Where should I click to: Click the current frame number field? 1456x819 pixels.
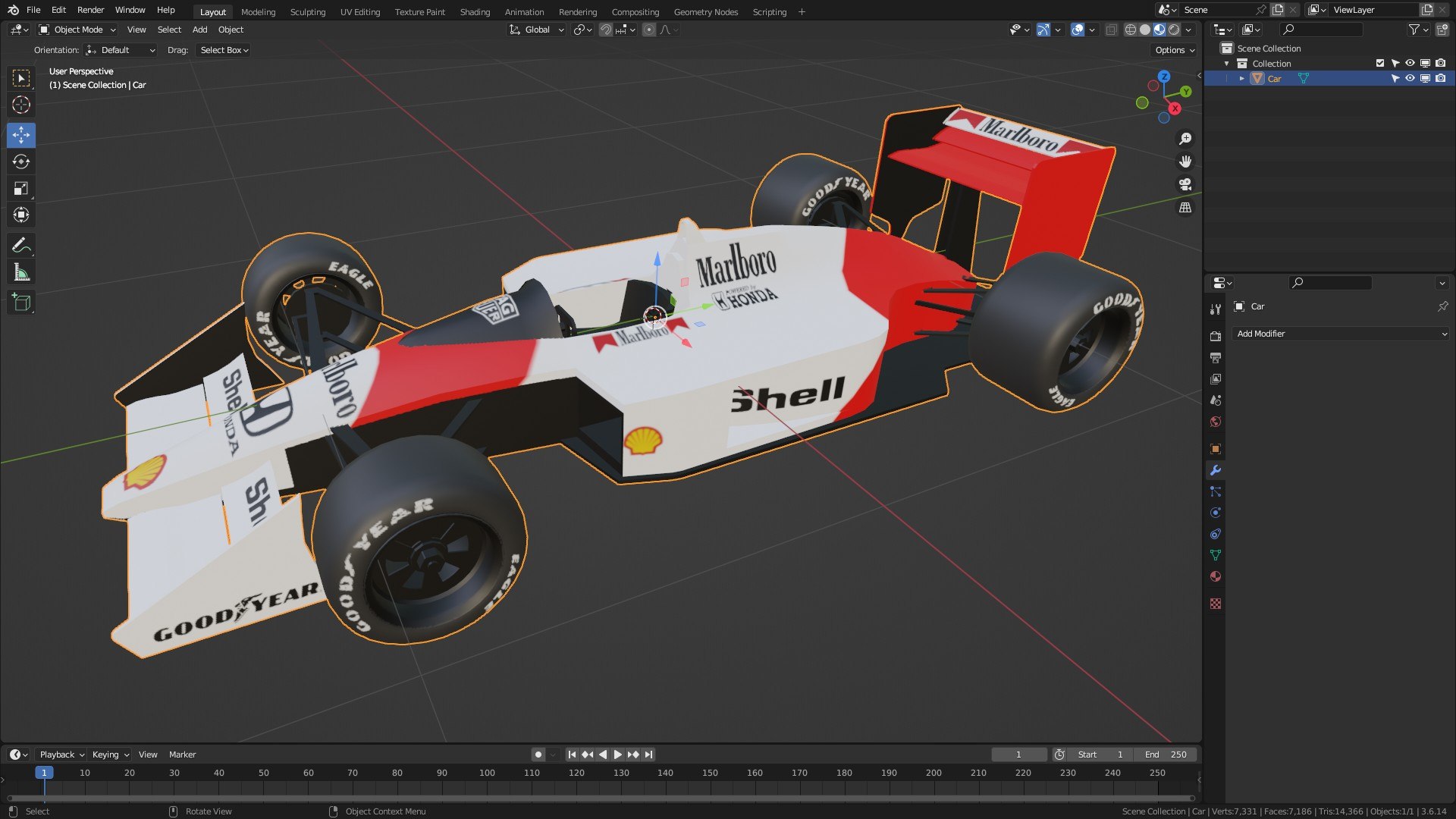(x=1018, y=755)
